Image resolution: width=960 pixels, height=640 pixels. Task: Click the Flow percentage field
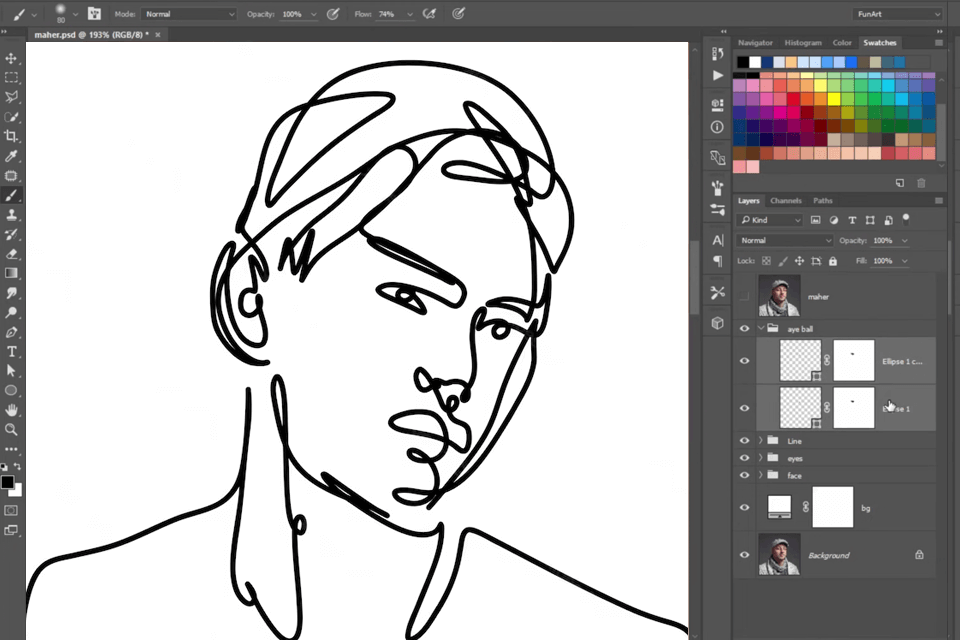387,15
